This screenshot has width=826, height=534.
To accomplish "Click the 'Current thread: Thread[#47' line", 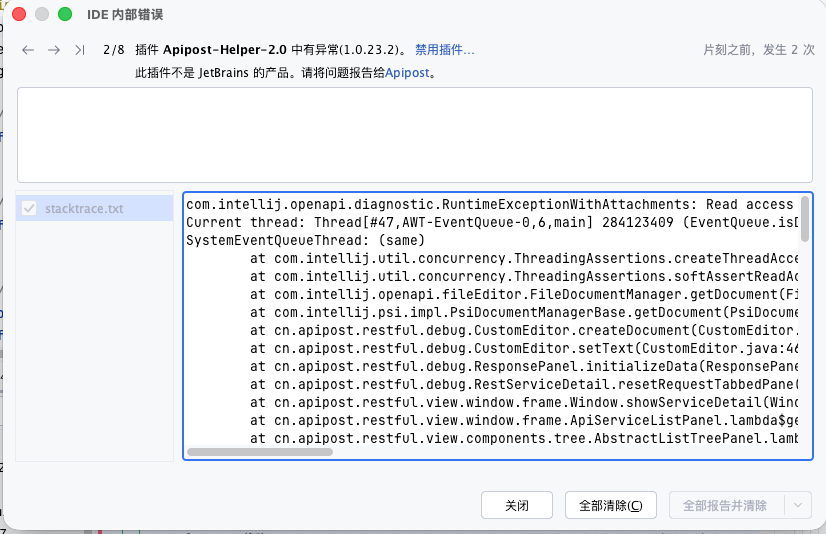I will point(492,222).
